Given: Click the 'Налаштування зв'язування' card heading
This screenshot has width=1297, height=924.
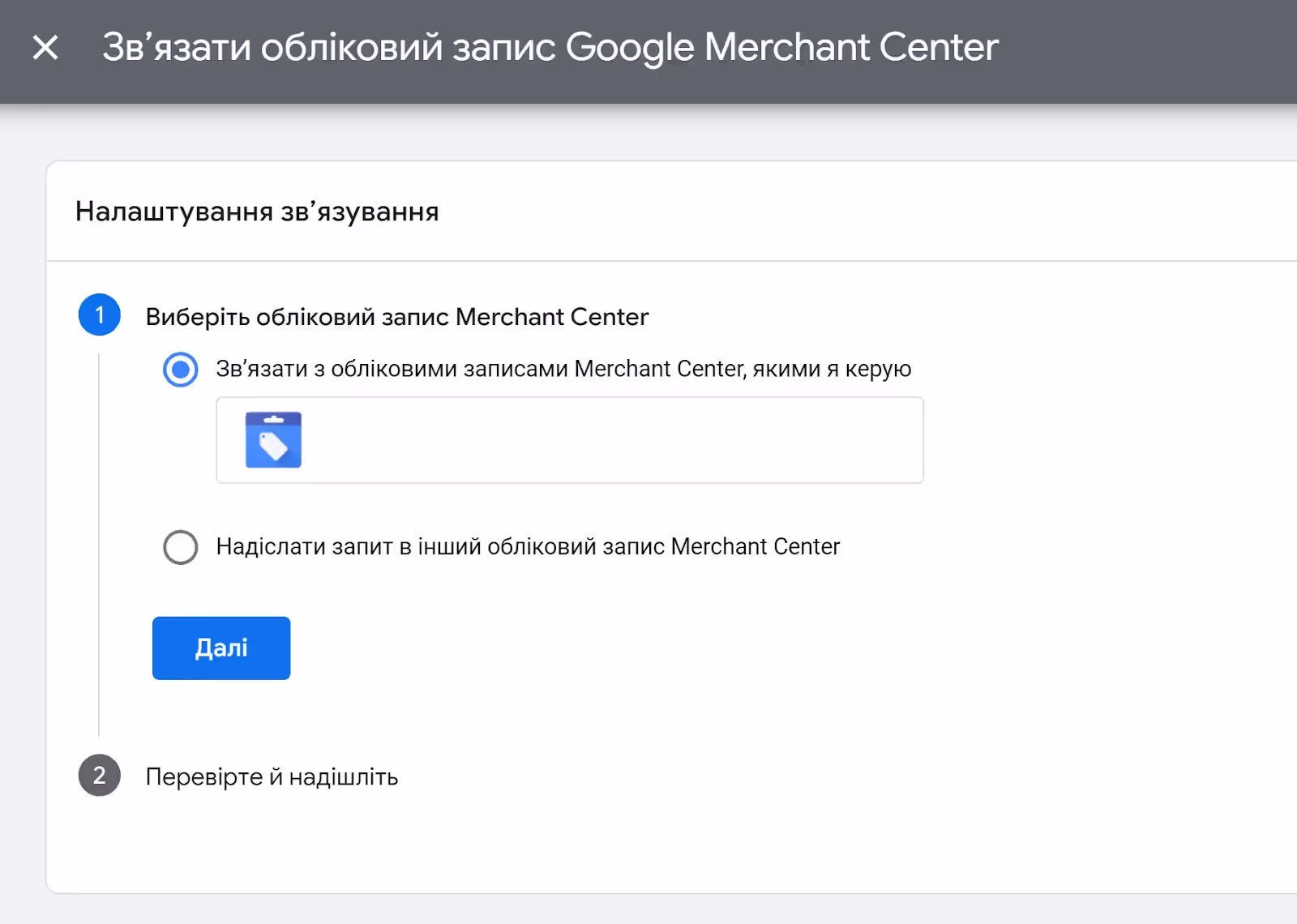Looking at the screenshot, I should [257, 212].
